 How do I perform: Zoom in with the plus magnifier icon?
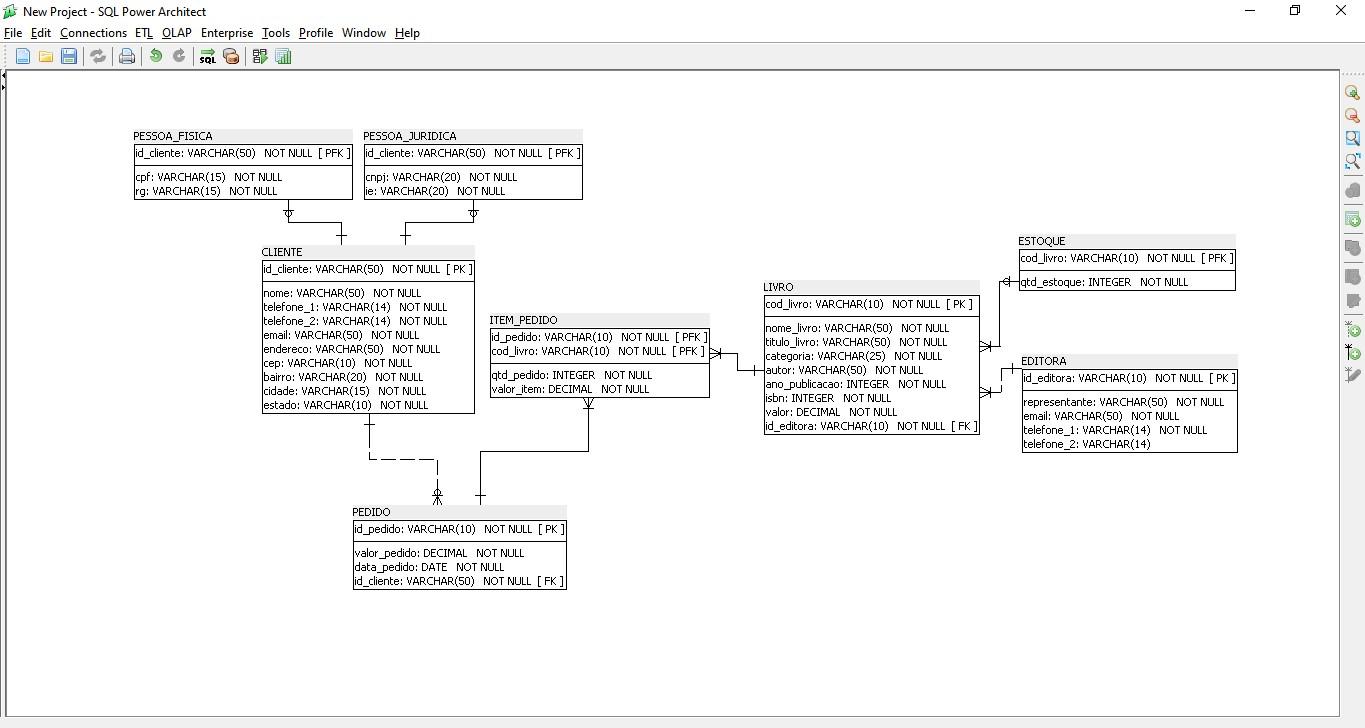pyautogui.click(x=1352, y=92)
